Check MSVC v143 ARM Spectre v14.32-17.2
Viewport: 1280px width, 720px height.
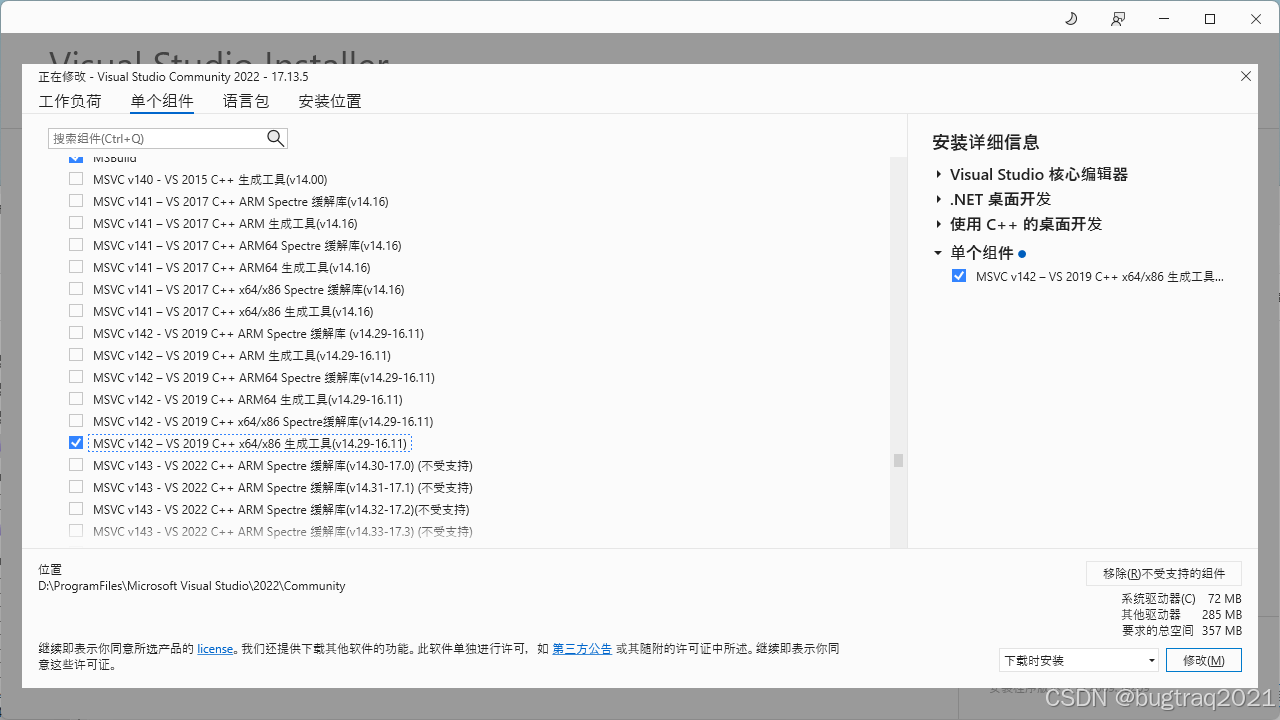[x=76, y=510]
